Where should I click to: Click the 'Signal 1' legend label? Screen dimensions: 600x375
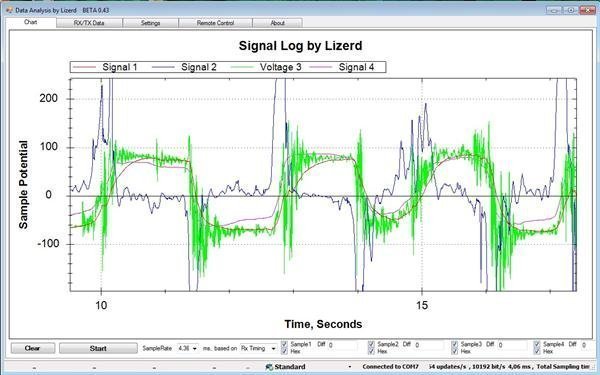tap(119, 67)
